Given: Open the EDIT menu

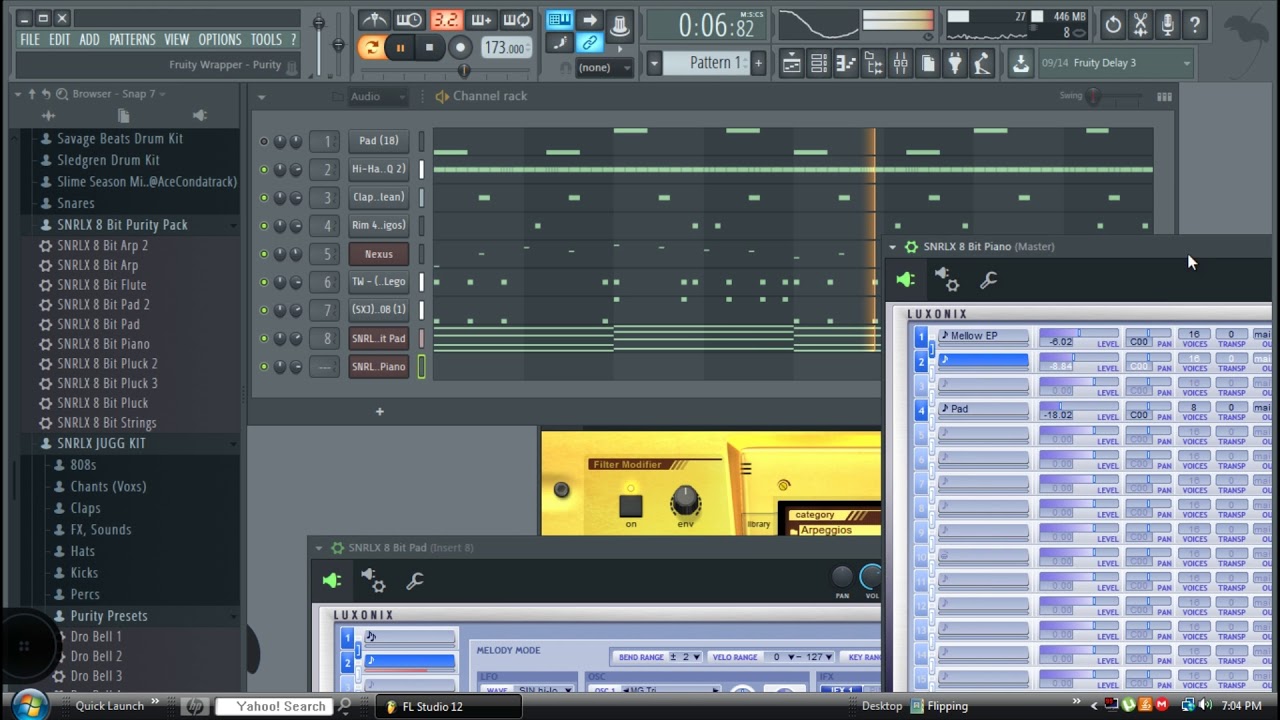Looking at the screenshot, I should (x=60, y=40).
